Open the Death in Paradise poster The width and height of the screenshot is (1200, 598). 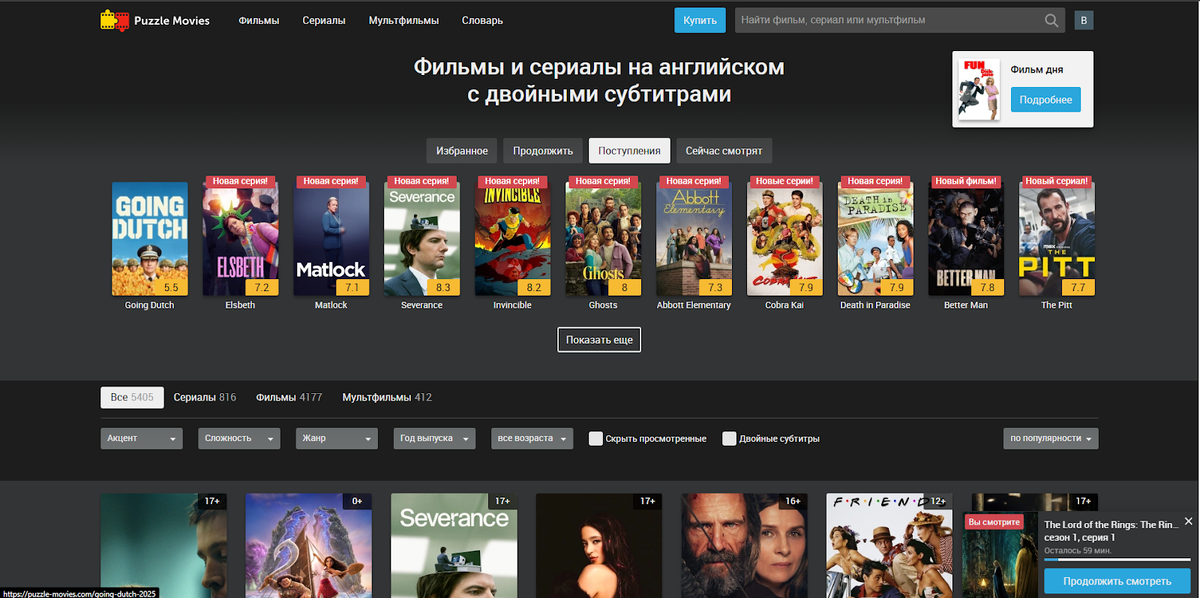click(875, 239)
